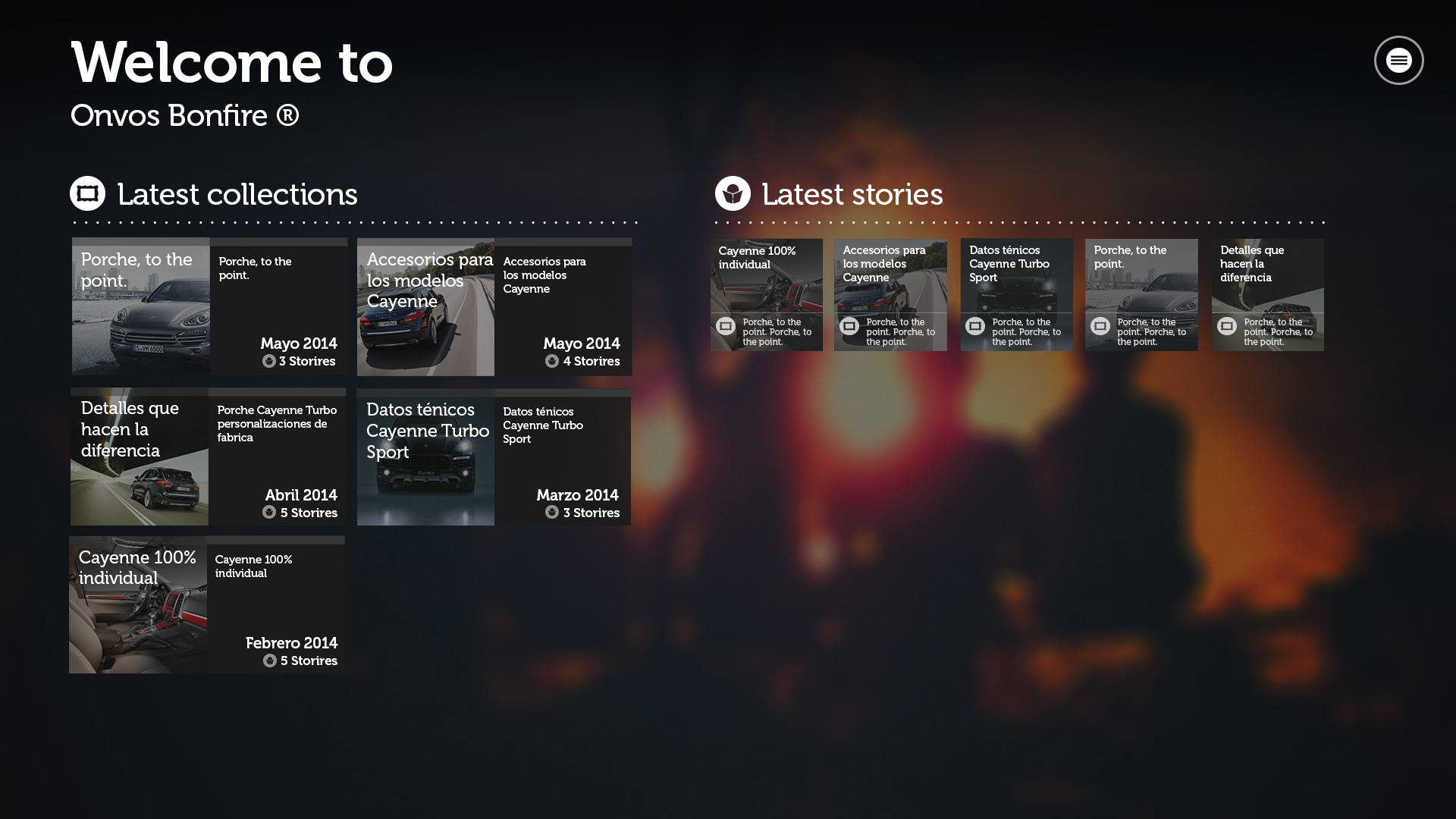1456x819 pixels.
Task: Click '3 Storires' on Porche collection card
Action: pyautogui.click(x=307, y=361)
